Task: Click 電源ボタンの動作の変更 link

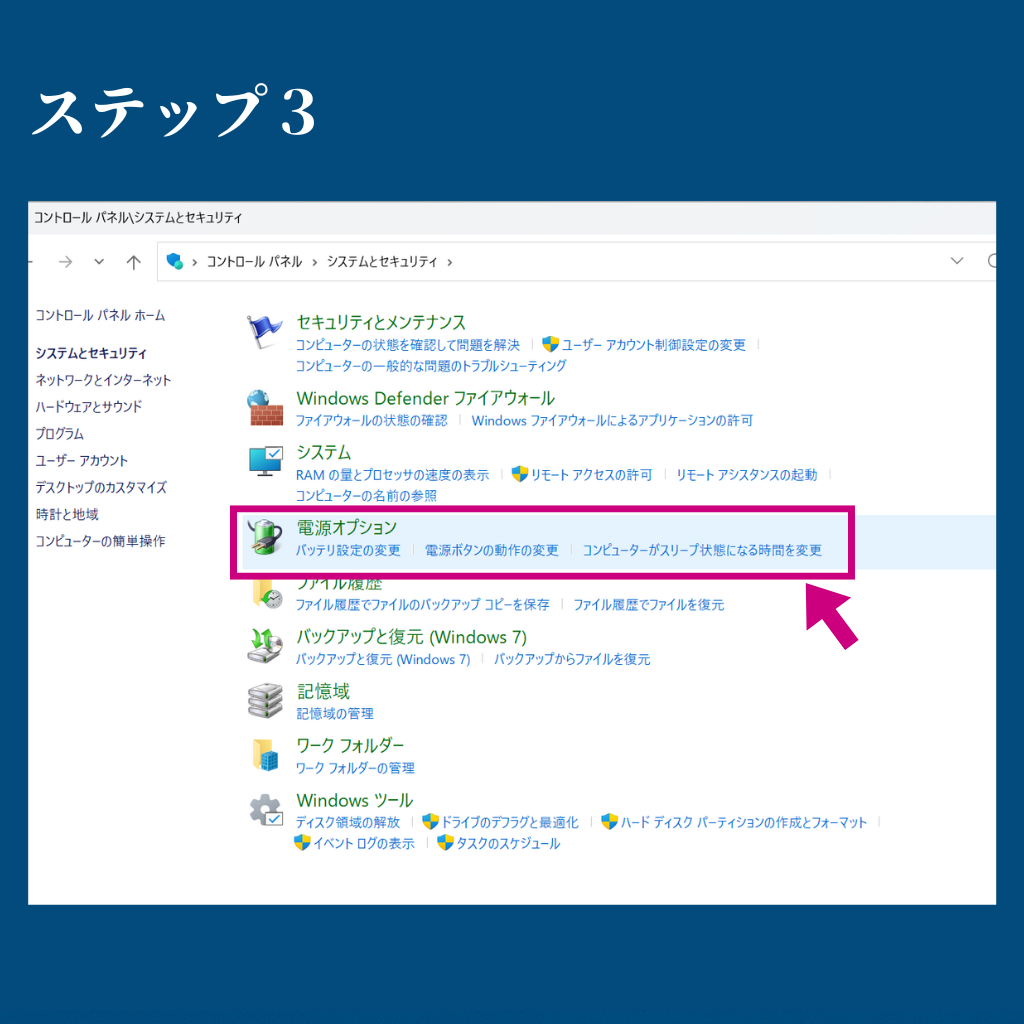Action: pyautogui.click(x=492, y=551)
